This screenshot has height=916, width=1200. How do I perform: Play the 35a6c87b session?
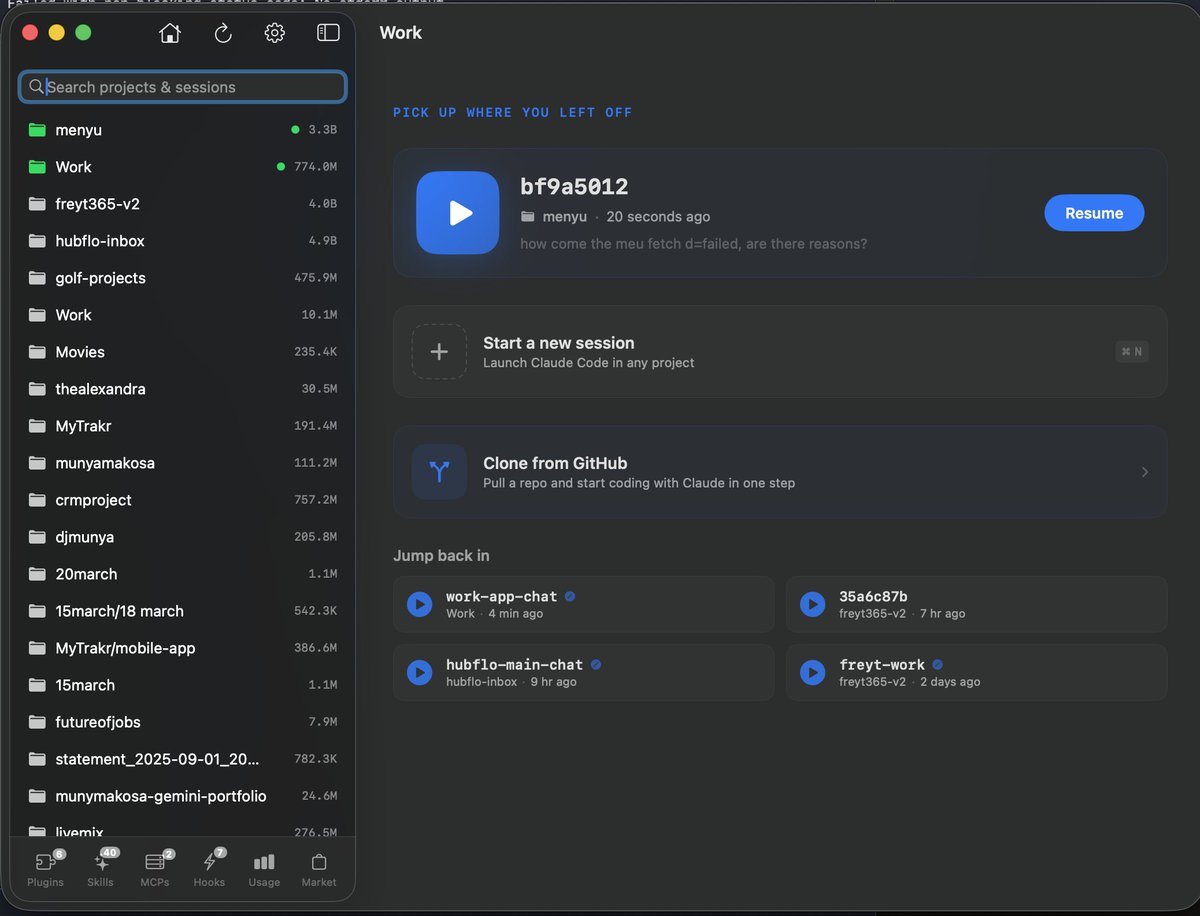(812, 604)
